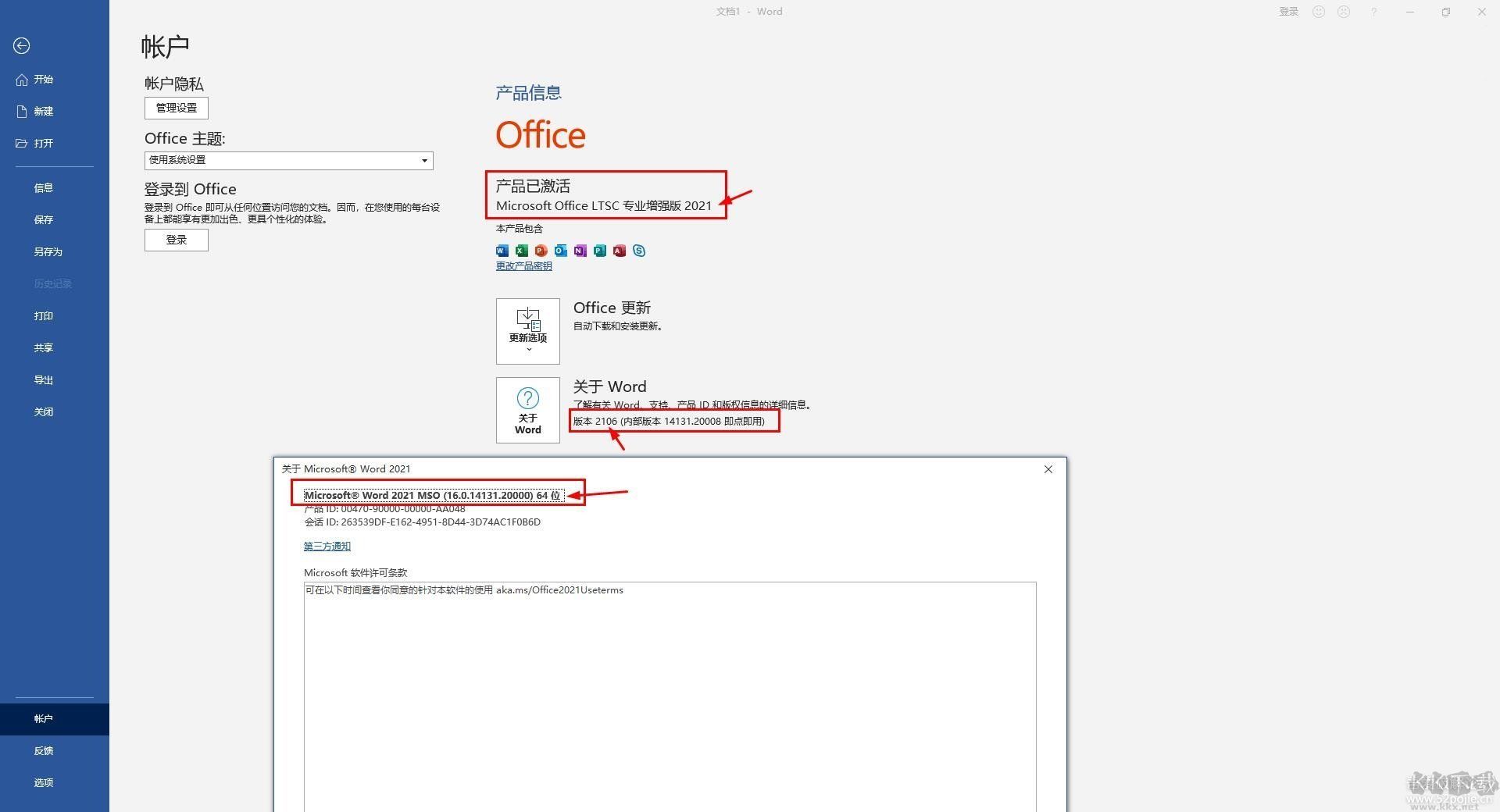Click the Excel product icon
This screenshot has height=812, width=1500.
pos(521,251)
